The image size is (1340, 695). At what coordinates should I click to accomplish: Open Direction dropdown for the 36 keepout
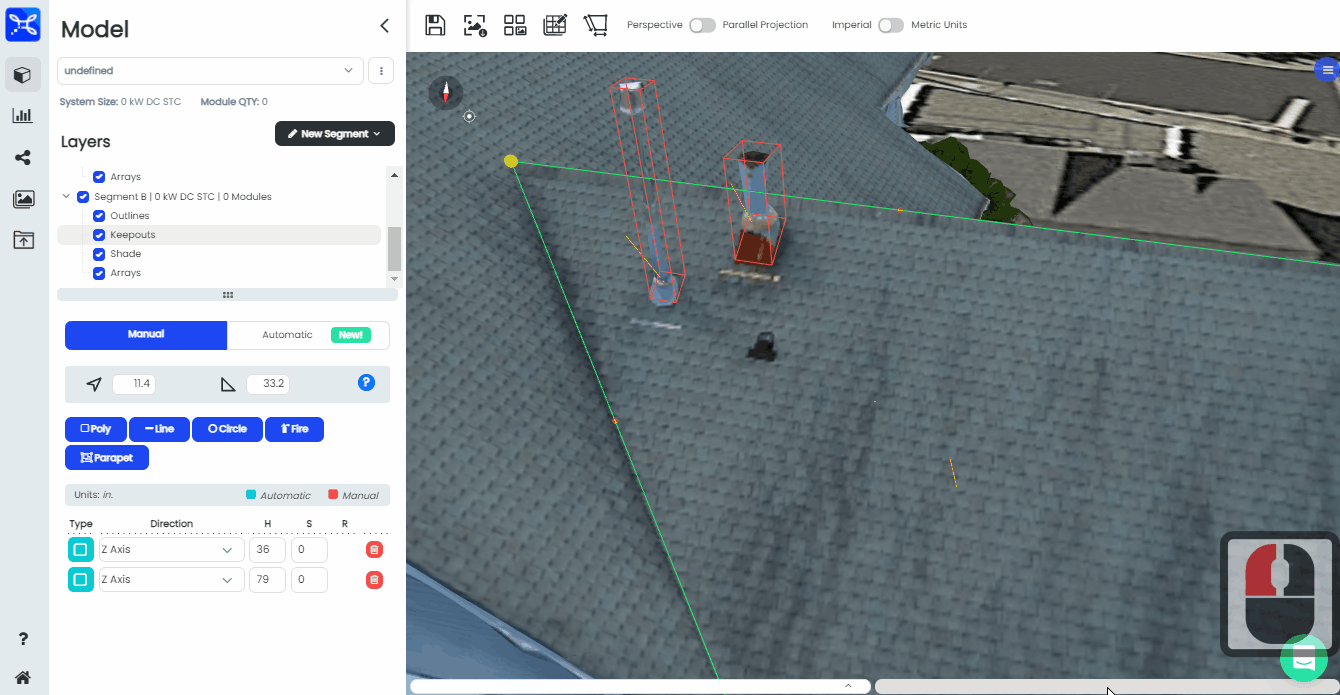[x=171, y=550]
